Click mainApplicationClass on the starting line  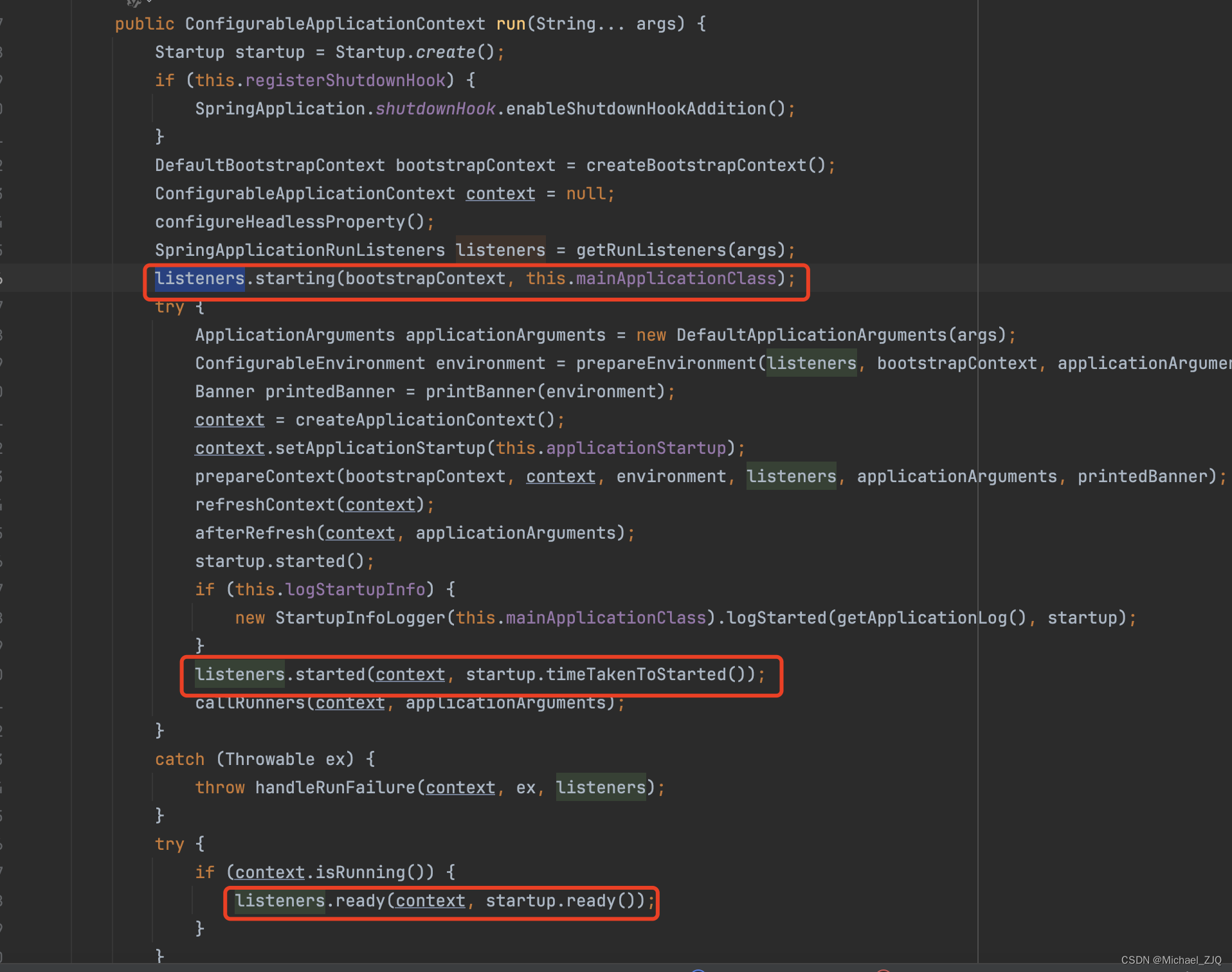(676, 278)
